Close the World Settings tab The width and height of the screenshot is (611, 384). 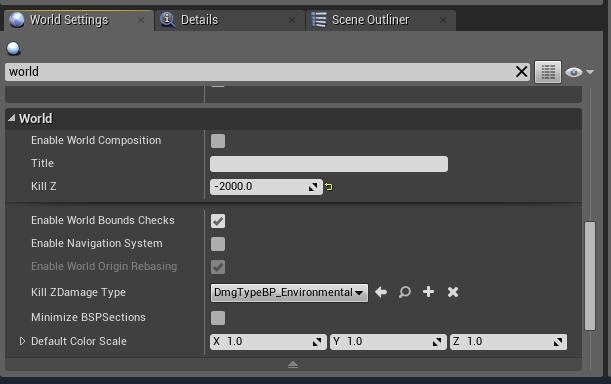141,20
